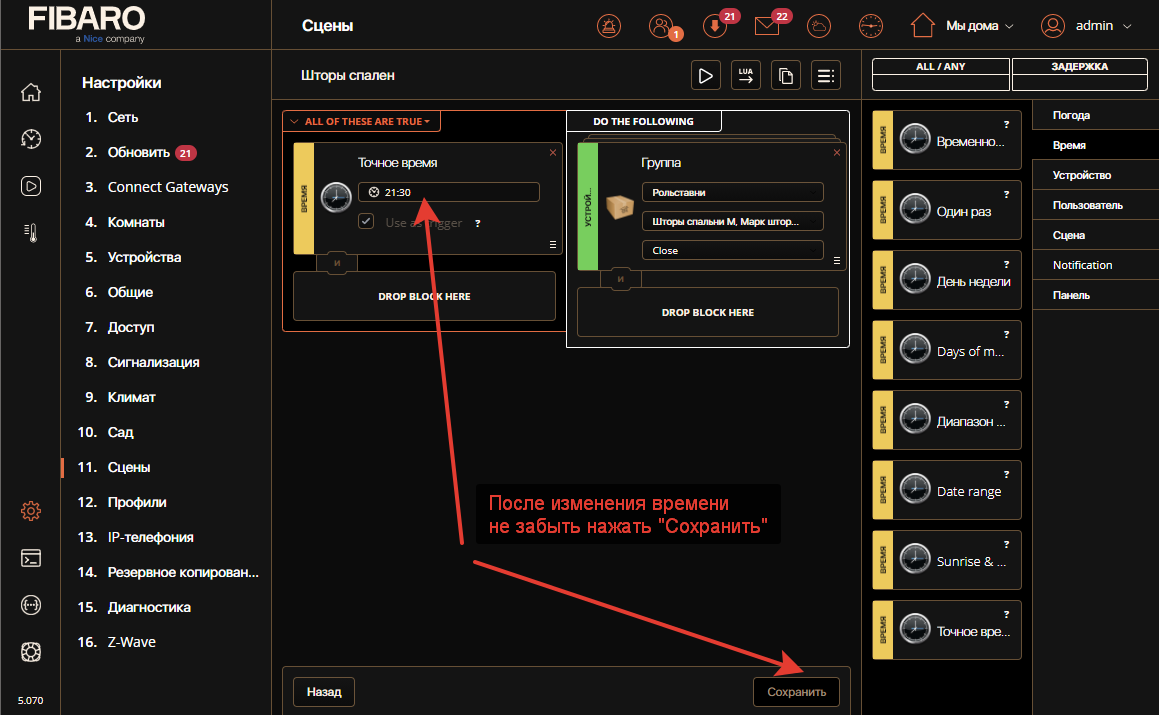The image size is (1159, 715).
Task: Run the scene with the play button
Action: pos(706,75)
